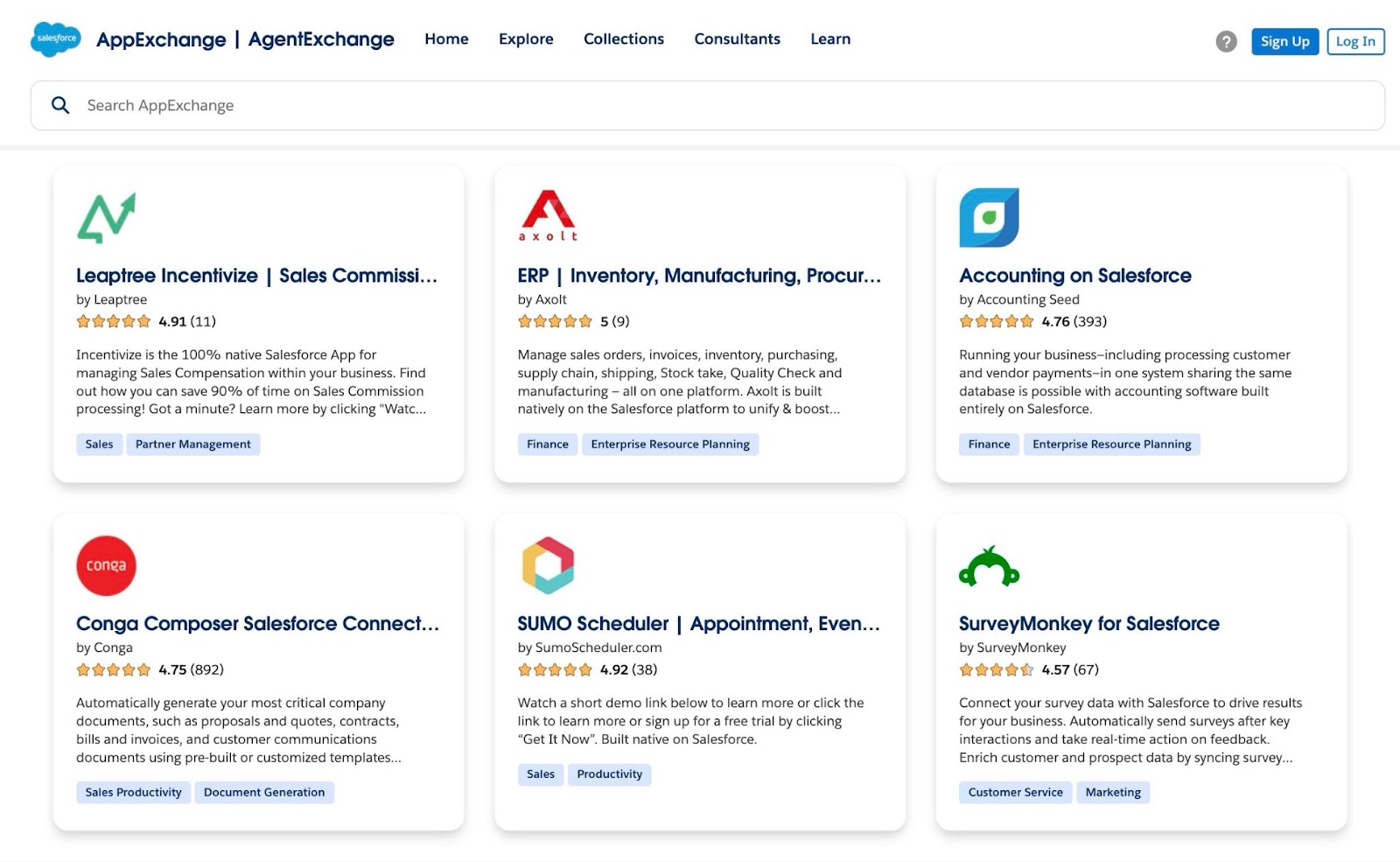Viewport: 1400px width, 862px height.
Task: Click the star rating of Axolt ERP
Action: [555, 321]
